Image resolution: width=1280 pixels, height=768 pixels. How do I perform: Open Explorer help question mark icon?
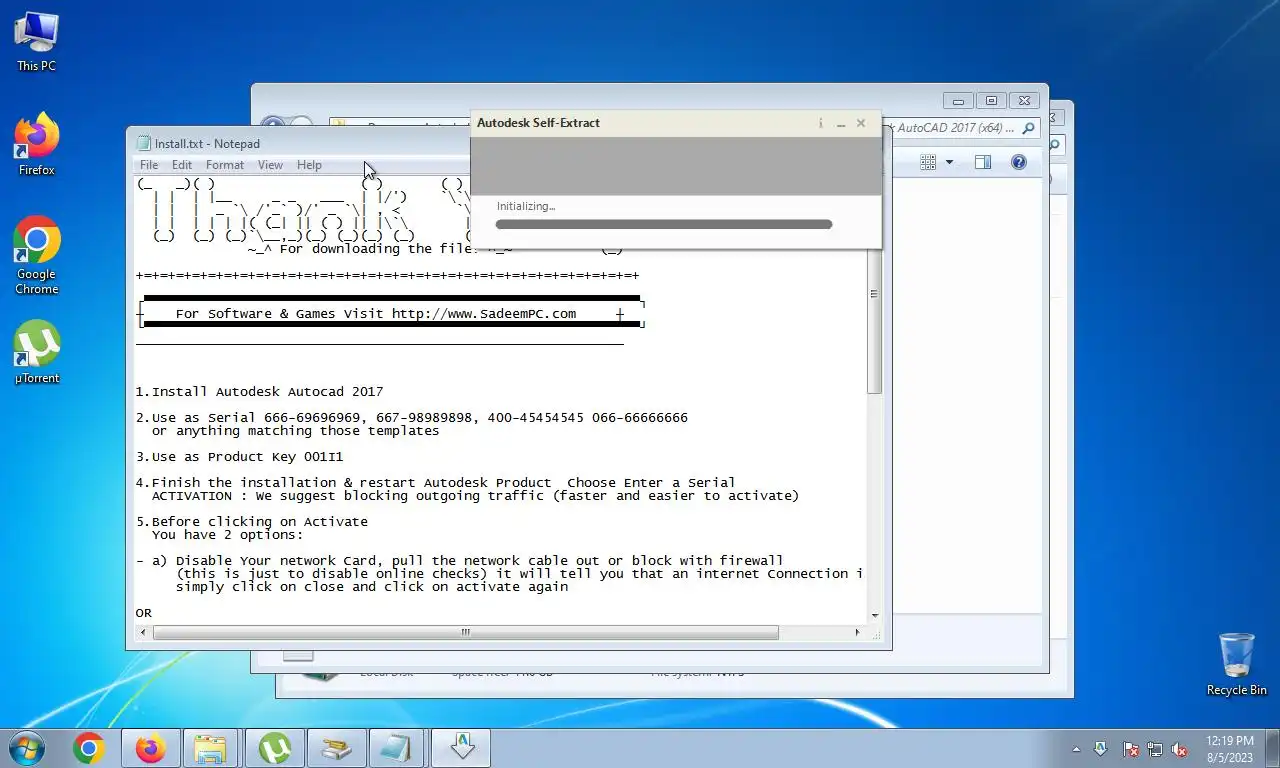click(x=1019, y=162)
